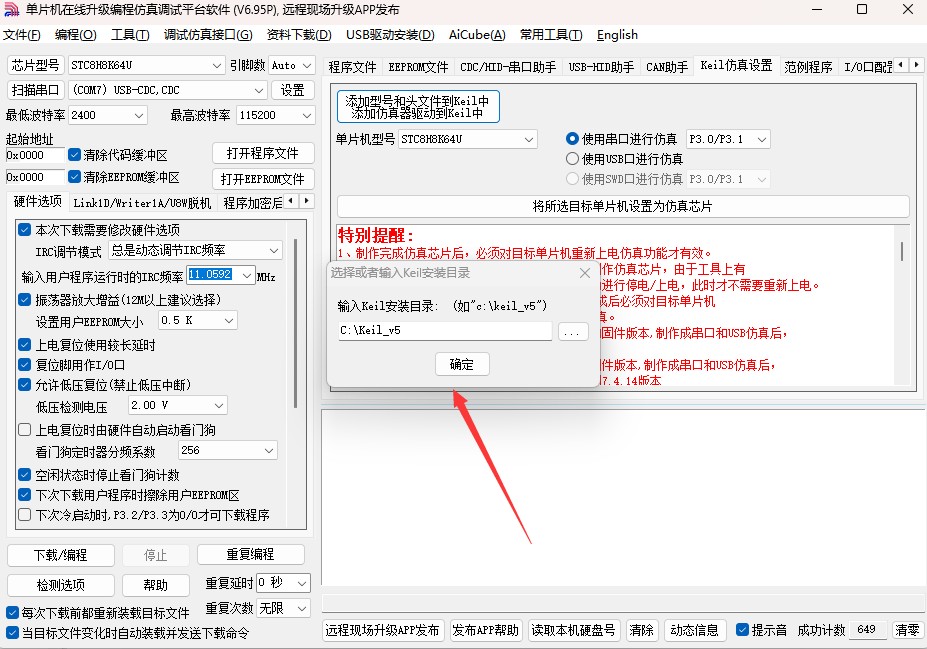Expand the 单片机型号 dropdown in Keil tab

[x=529, y=139]
